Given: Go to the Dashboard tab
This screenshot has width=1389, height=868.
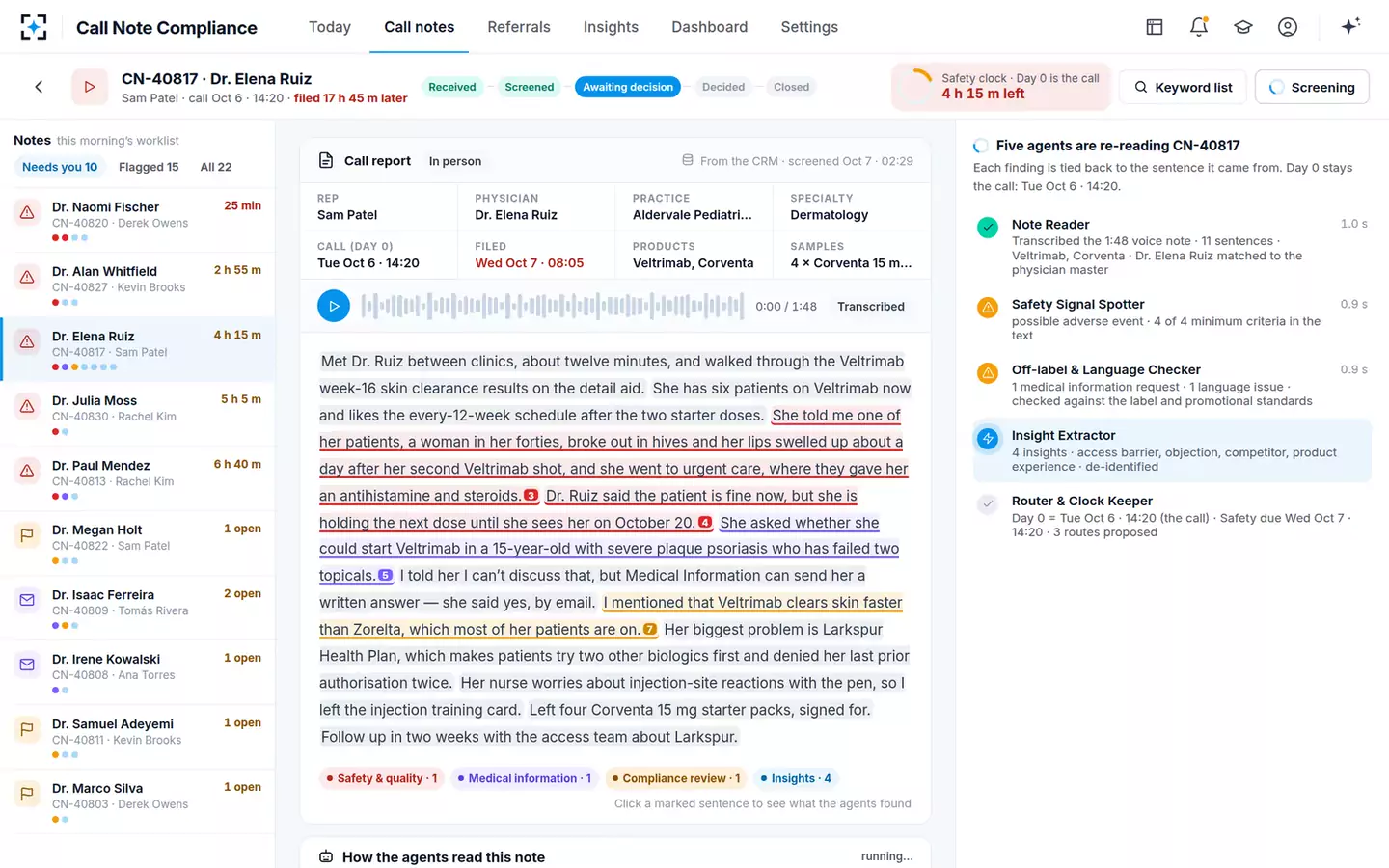Looking at the screenshot, I should 710,27.
